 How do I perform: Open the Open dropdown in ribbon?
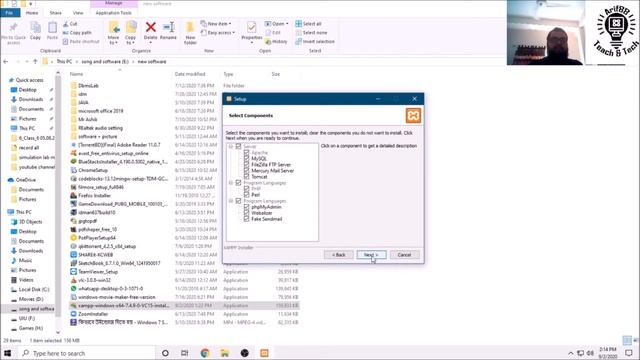click(276, 24)
